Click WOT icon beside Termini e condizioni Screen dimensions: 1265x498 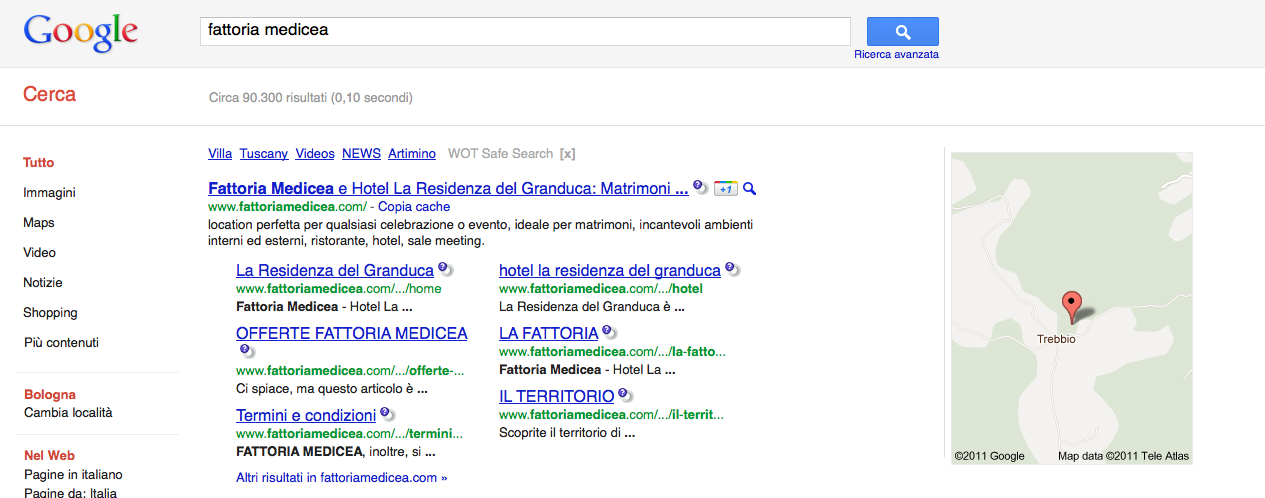(x=387, y=413)
